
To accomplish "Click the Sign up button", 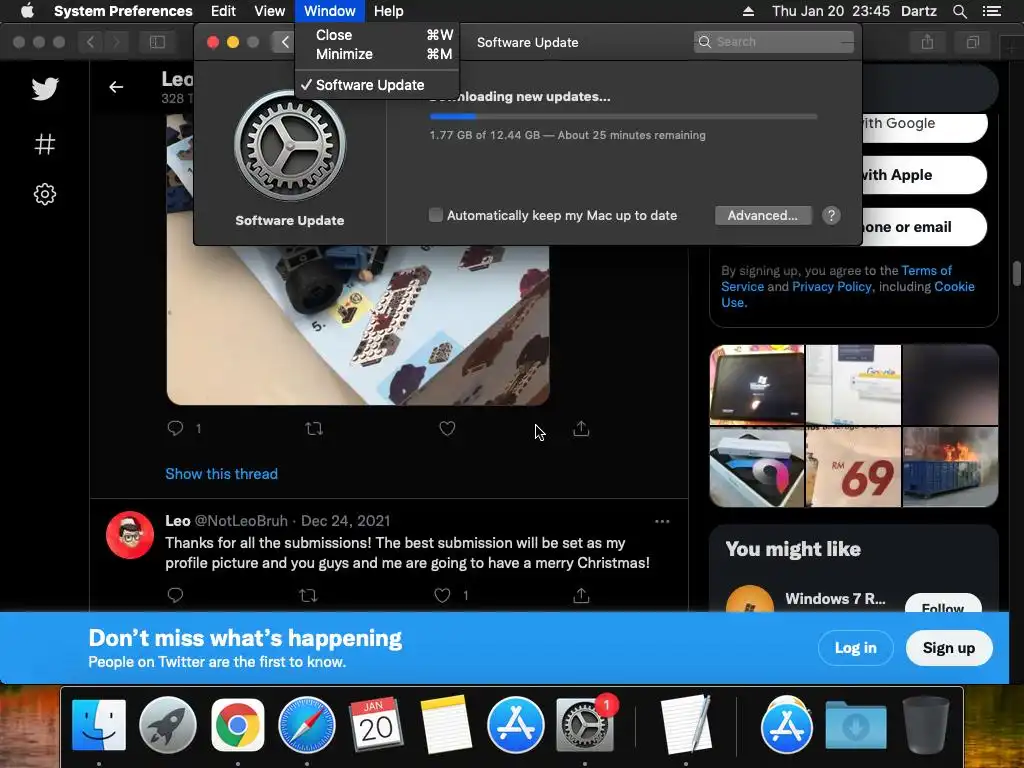I will pos(949,648).
